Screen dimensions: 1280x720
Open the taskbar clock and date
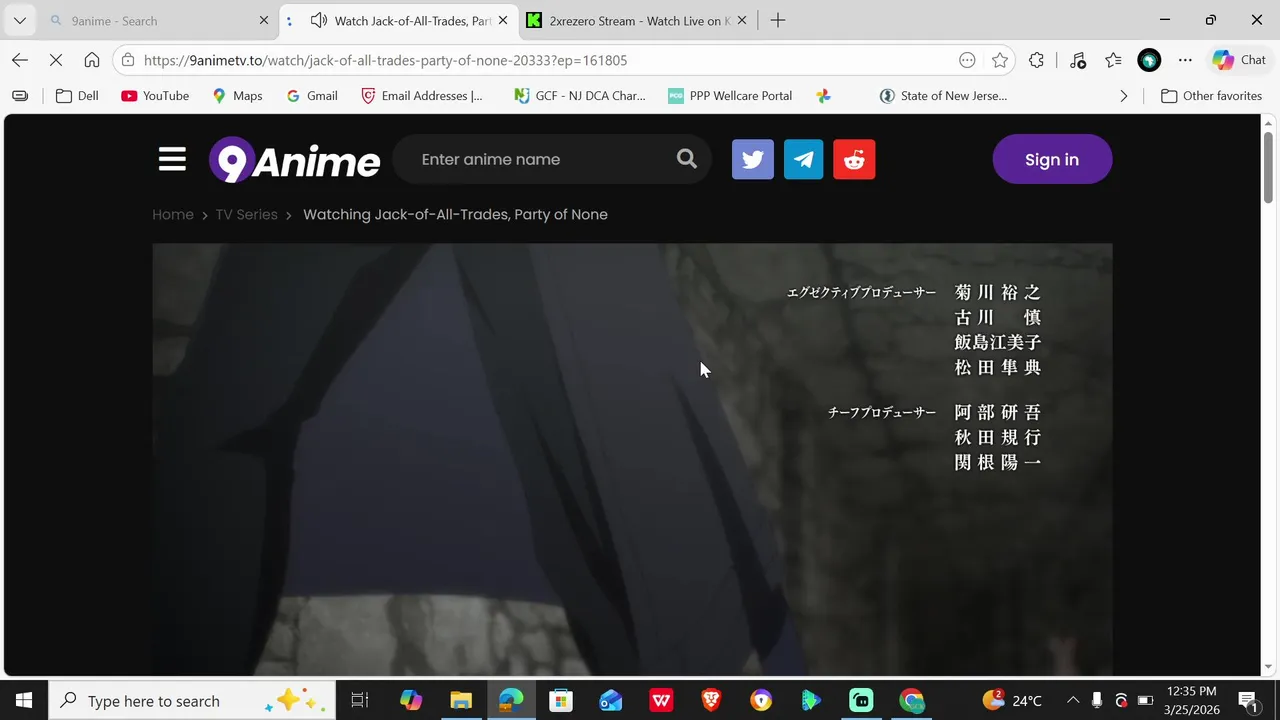pos(1191,700)
